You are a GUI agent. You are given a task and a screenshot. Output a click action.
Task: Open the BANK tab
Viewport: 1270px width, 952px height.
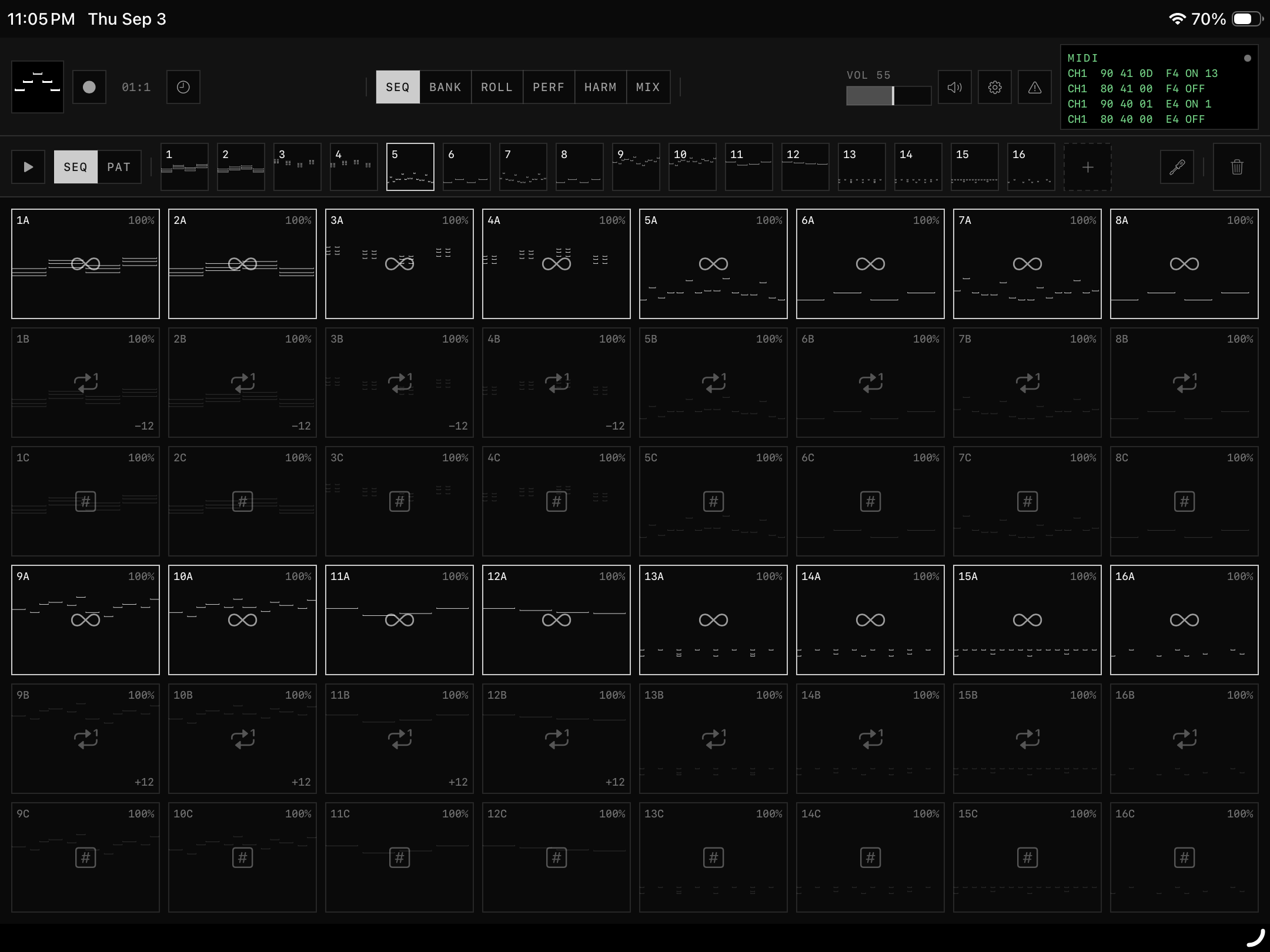click(x=446, y=87)
